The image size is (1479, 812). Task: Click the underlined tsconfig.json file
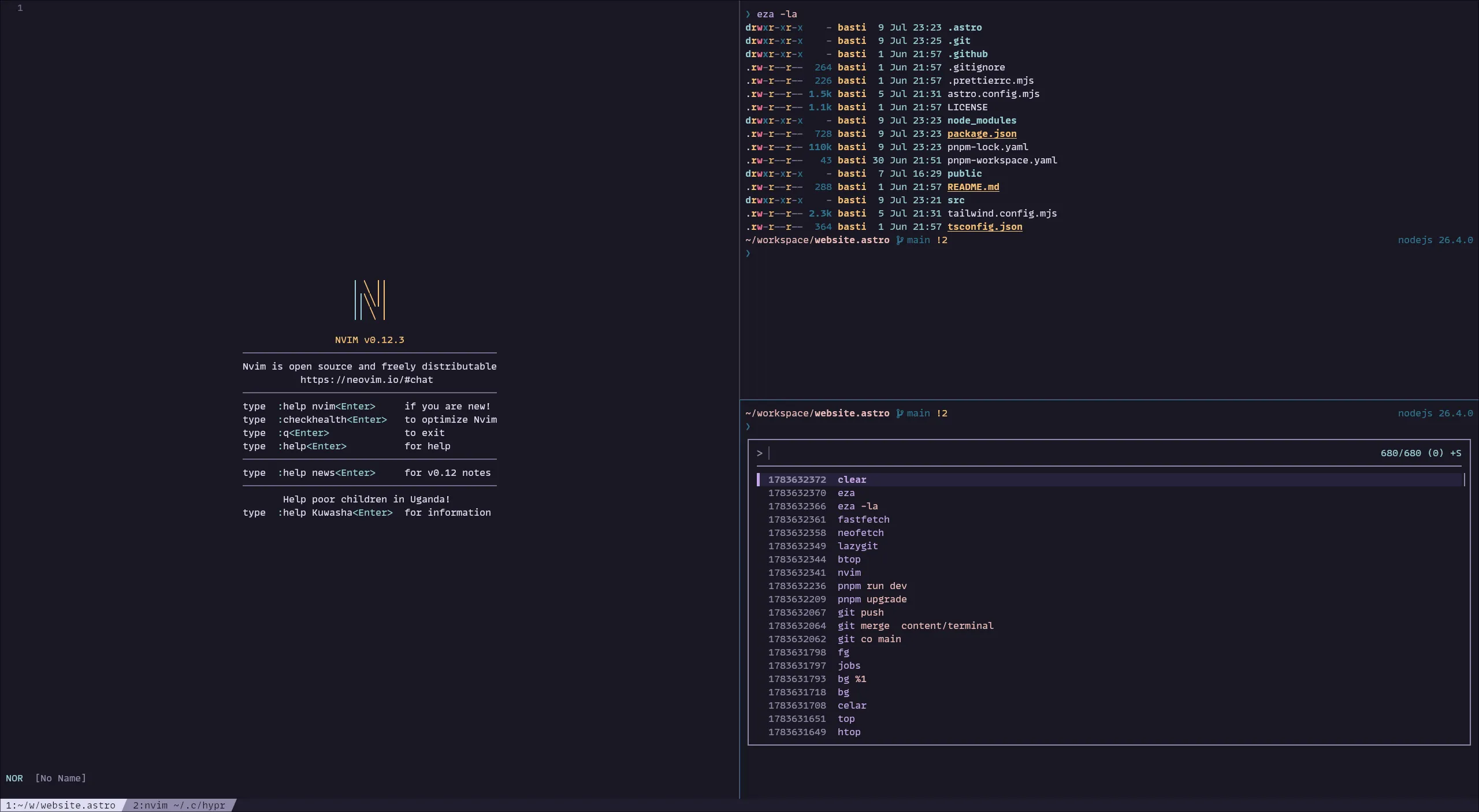tap(984, 227)
